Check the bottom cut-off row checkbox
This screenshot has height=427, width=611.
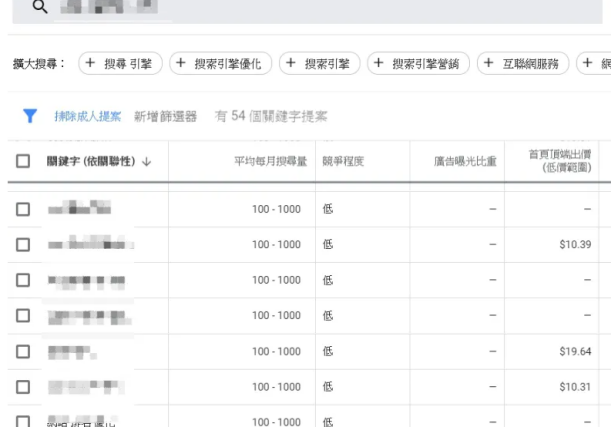[x=23, y=421]
